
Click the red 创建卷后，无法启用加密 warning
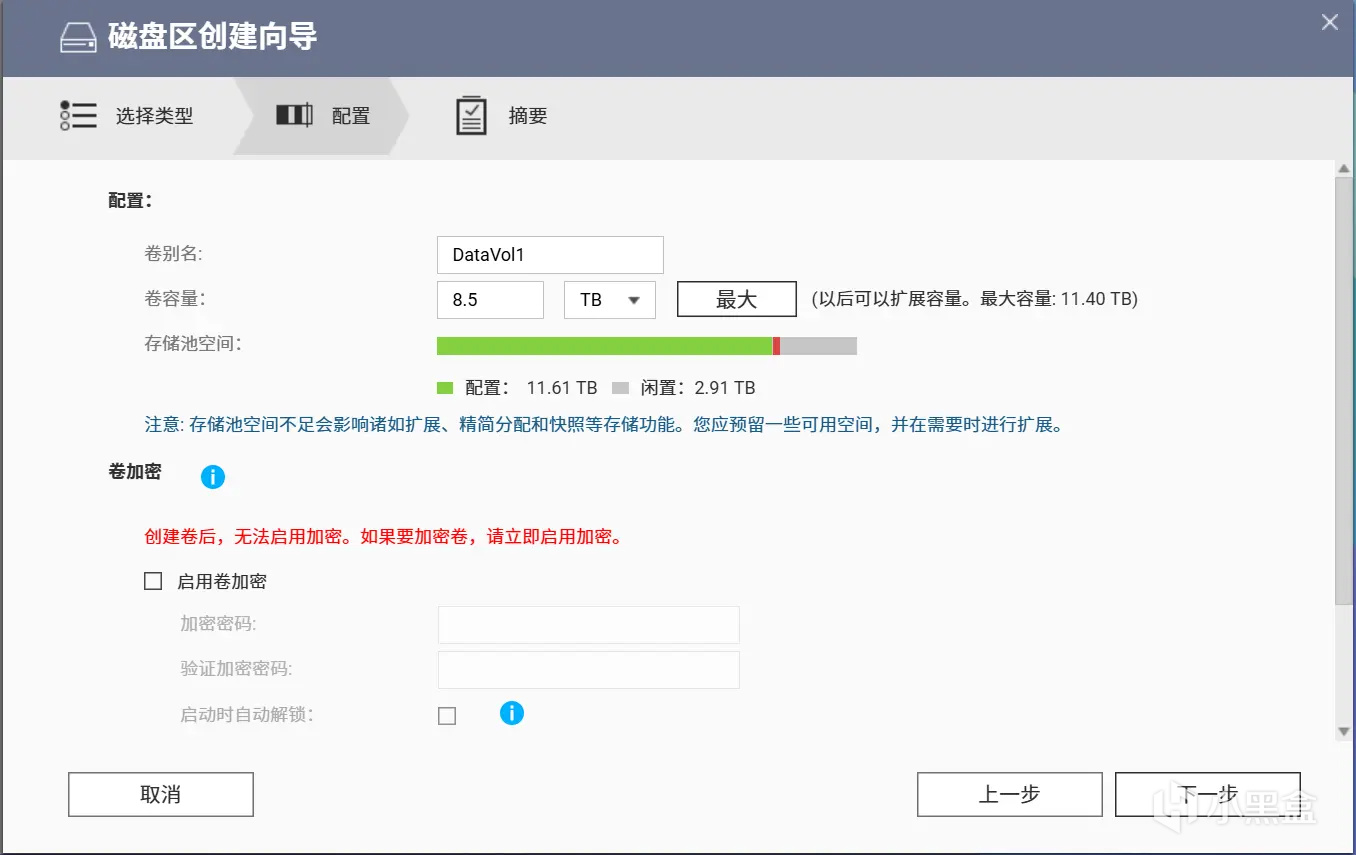point(384,537)
